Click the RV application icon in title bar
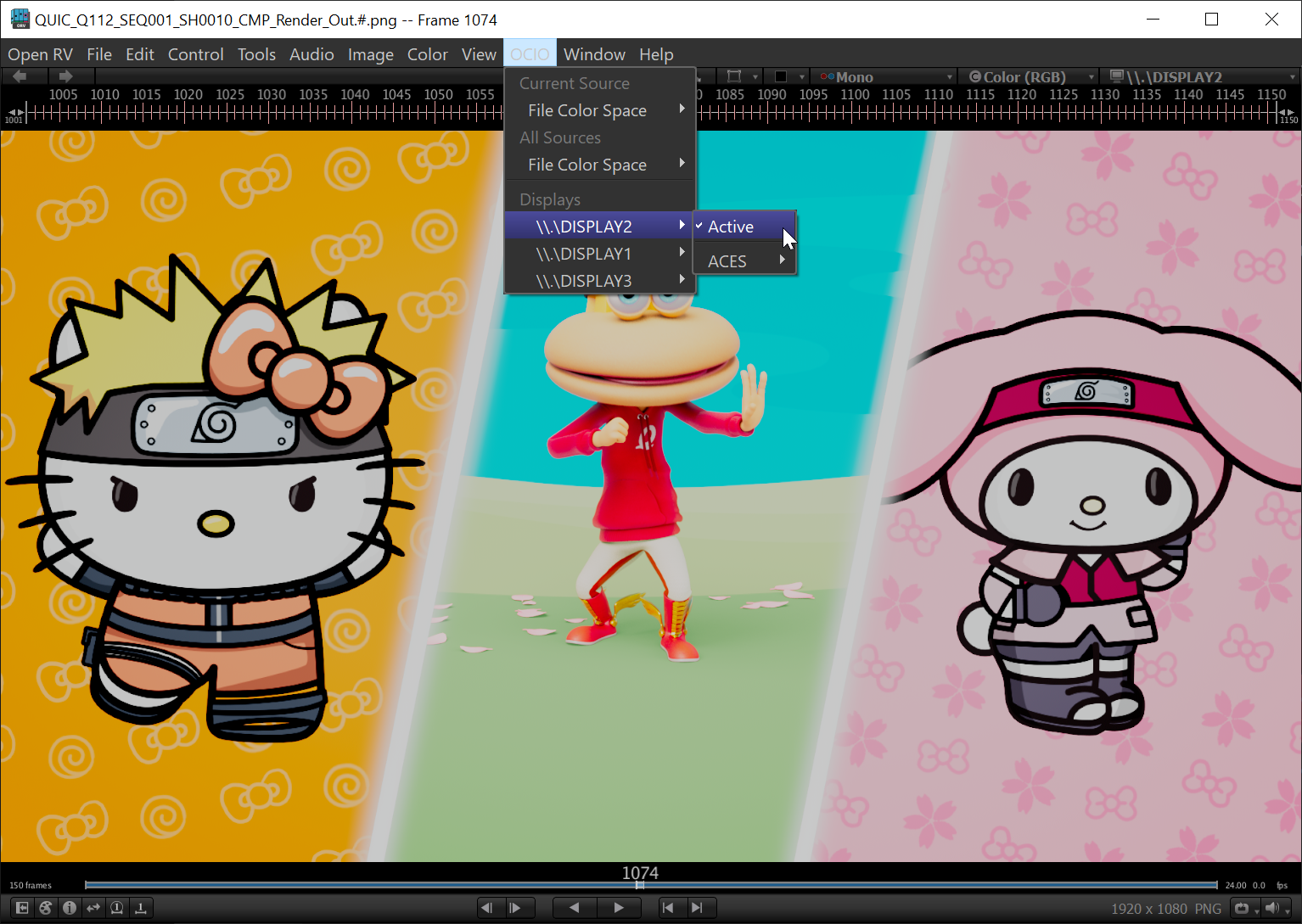Screen dimensions: 1302x924 [x=20, y=20]
